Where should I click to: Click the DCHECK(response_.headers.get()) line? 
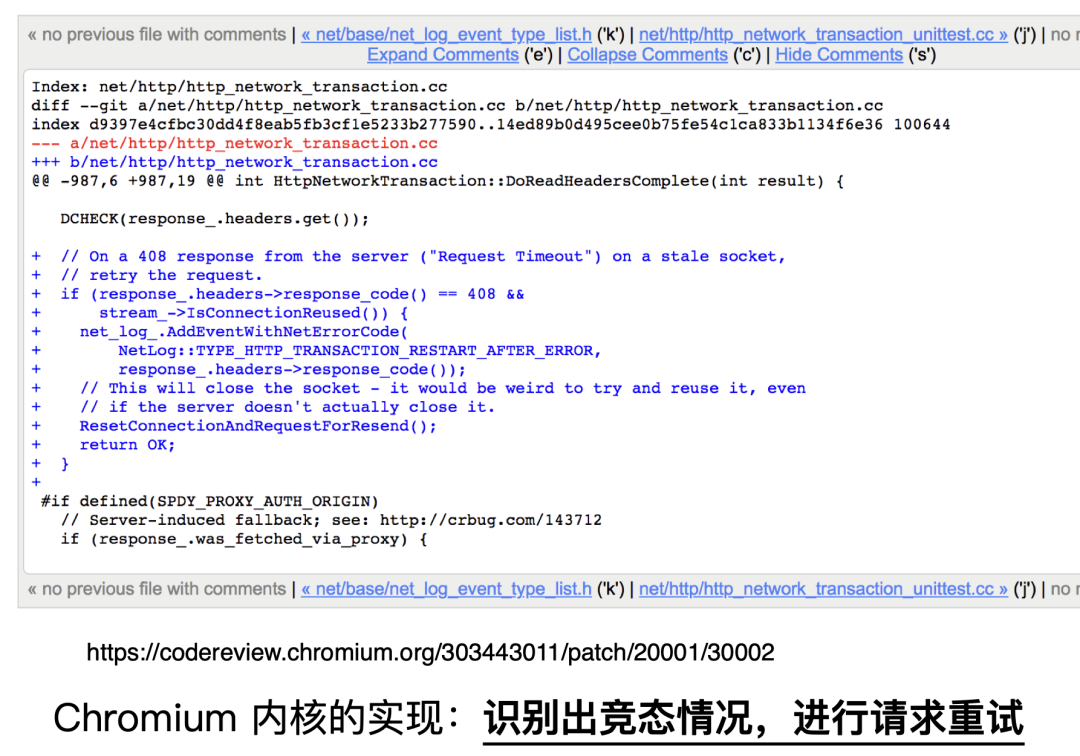(x=214, y=219)
